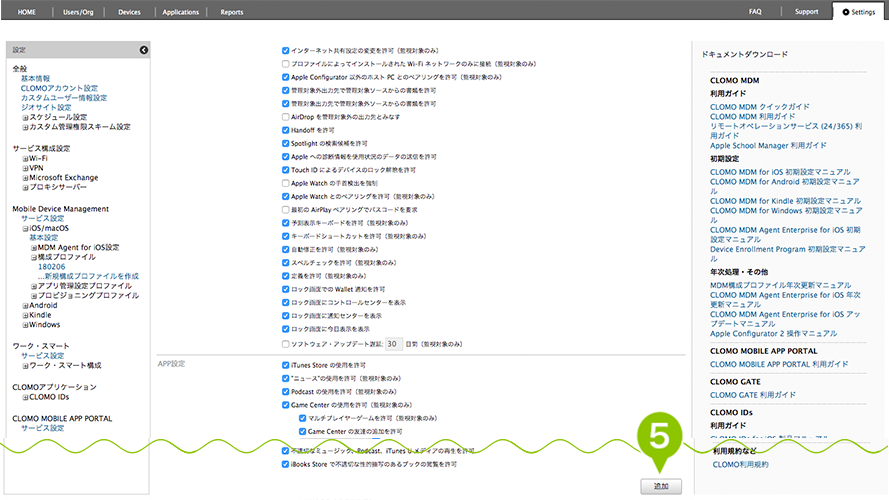Viewport: 889px width, 500px height.
Task: Open CLOMO利用規約 link
Action: click(740, 464)
